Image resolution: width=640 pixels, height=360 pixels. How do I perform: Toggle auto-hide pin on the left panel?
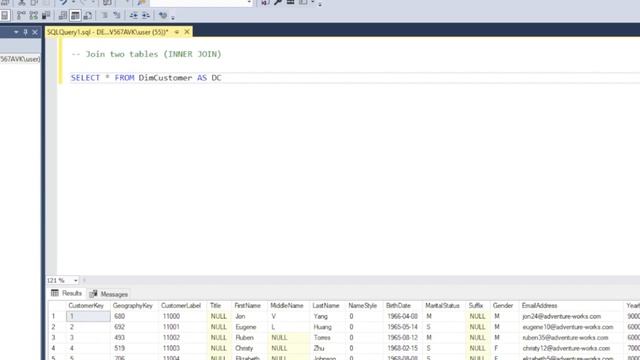(25, 32)
